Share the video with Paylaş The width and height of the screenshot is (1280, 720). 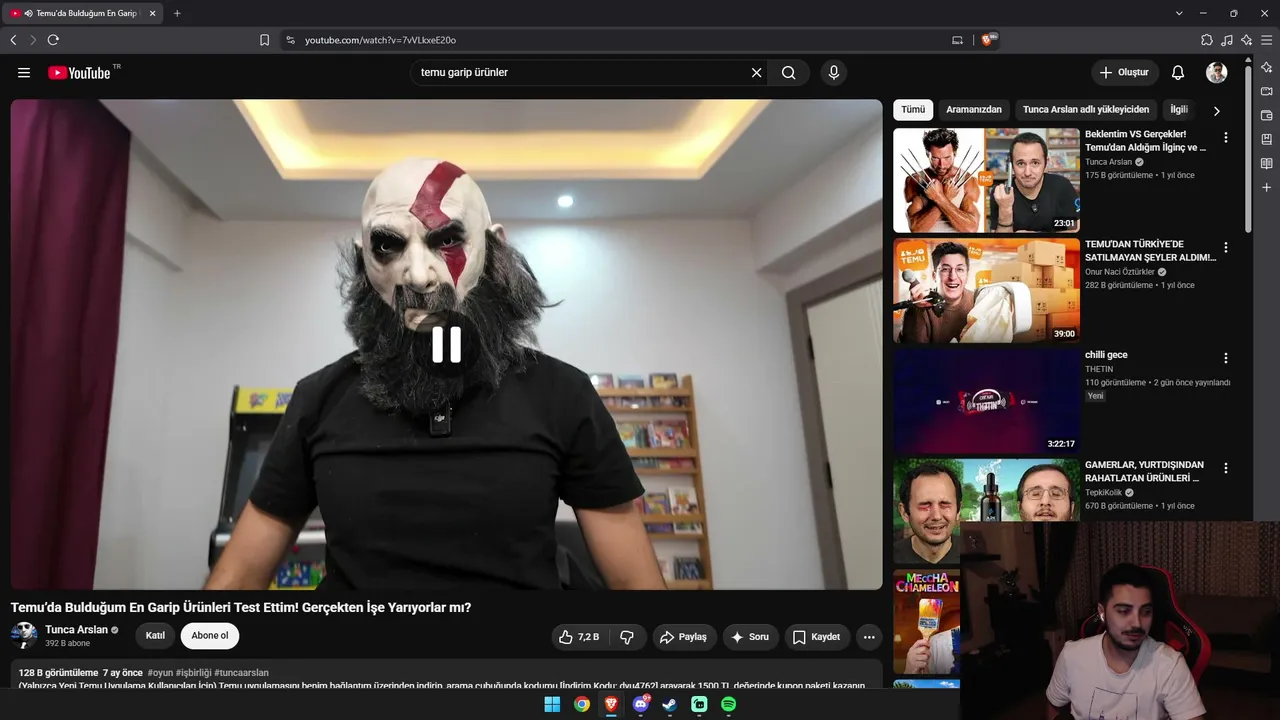[685, 637]
